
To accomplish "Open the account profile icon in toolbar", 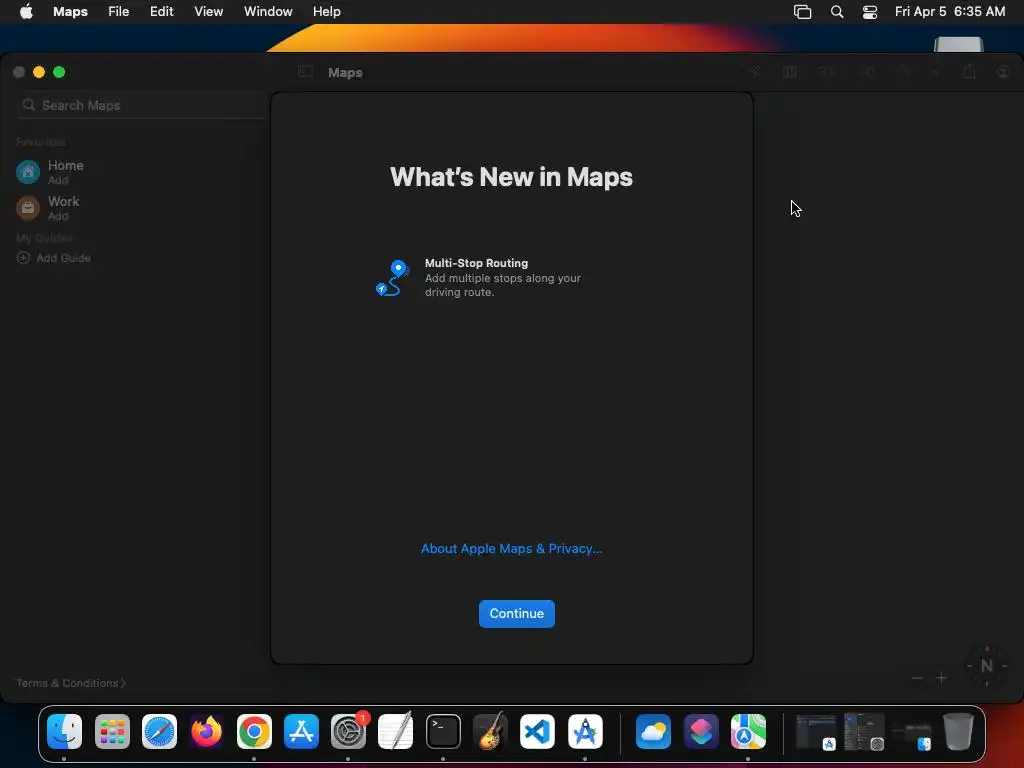I will (x=1003, y=72).
